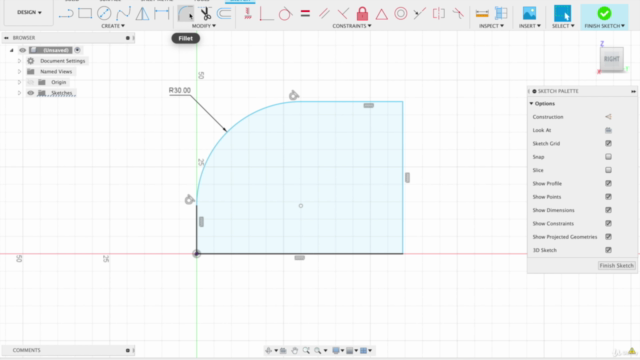The width and height of the screenshot is (640, 360).
Task: Expand the Document Settings tree node
Action: coord(19,61)
